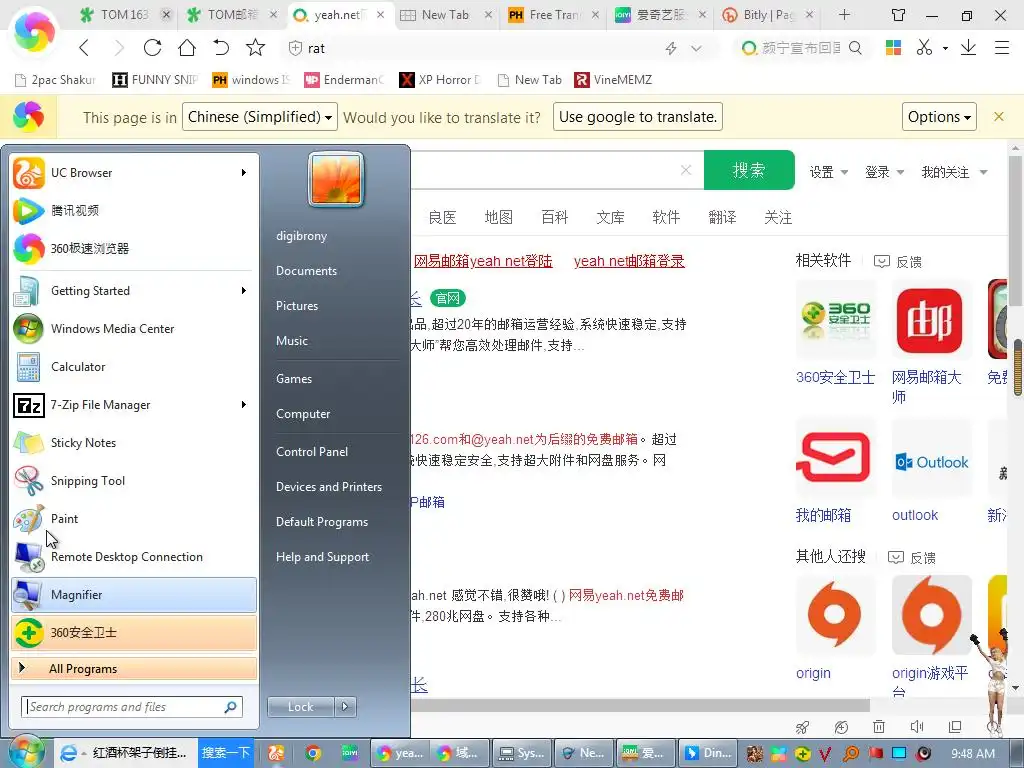Click Use google to translate button

[637, 117]
